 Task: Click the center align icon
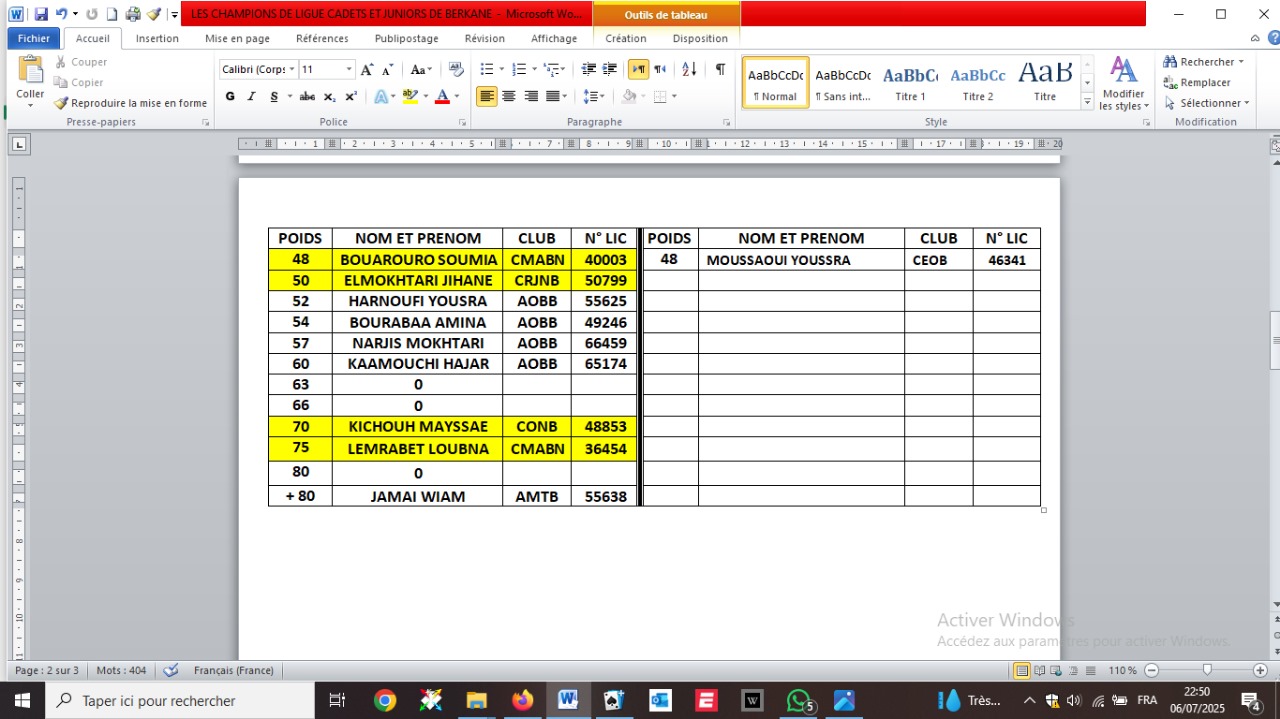[509, 97]
